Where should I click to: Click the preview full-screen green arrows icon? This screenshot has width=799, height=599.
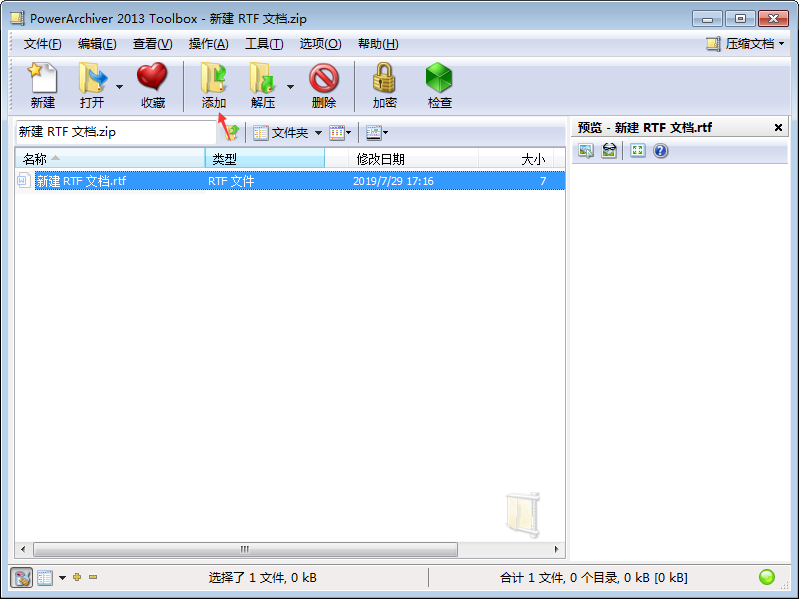pos(637,150)
